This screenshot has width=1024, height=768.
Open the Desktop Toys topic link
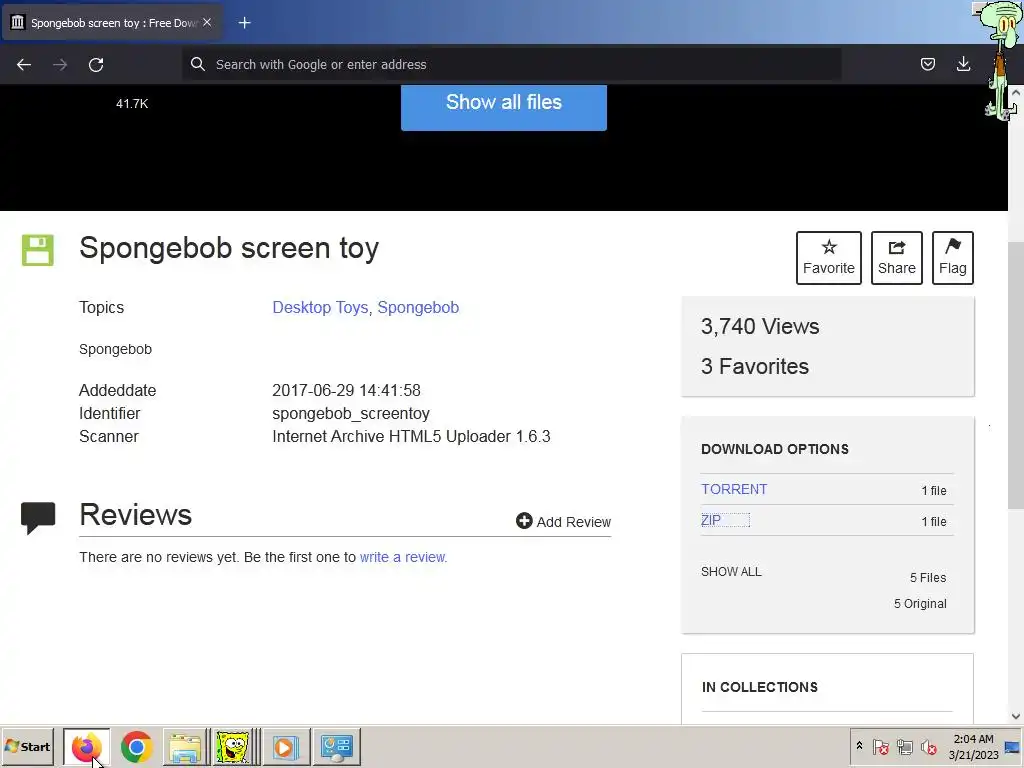point(320,307)
